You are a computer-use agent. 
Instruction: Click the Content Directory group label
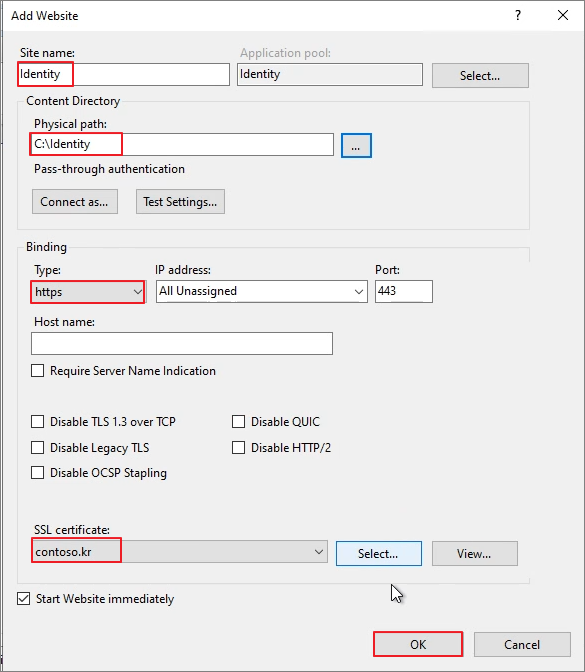tap(73, 101)
